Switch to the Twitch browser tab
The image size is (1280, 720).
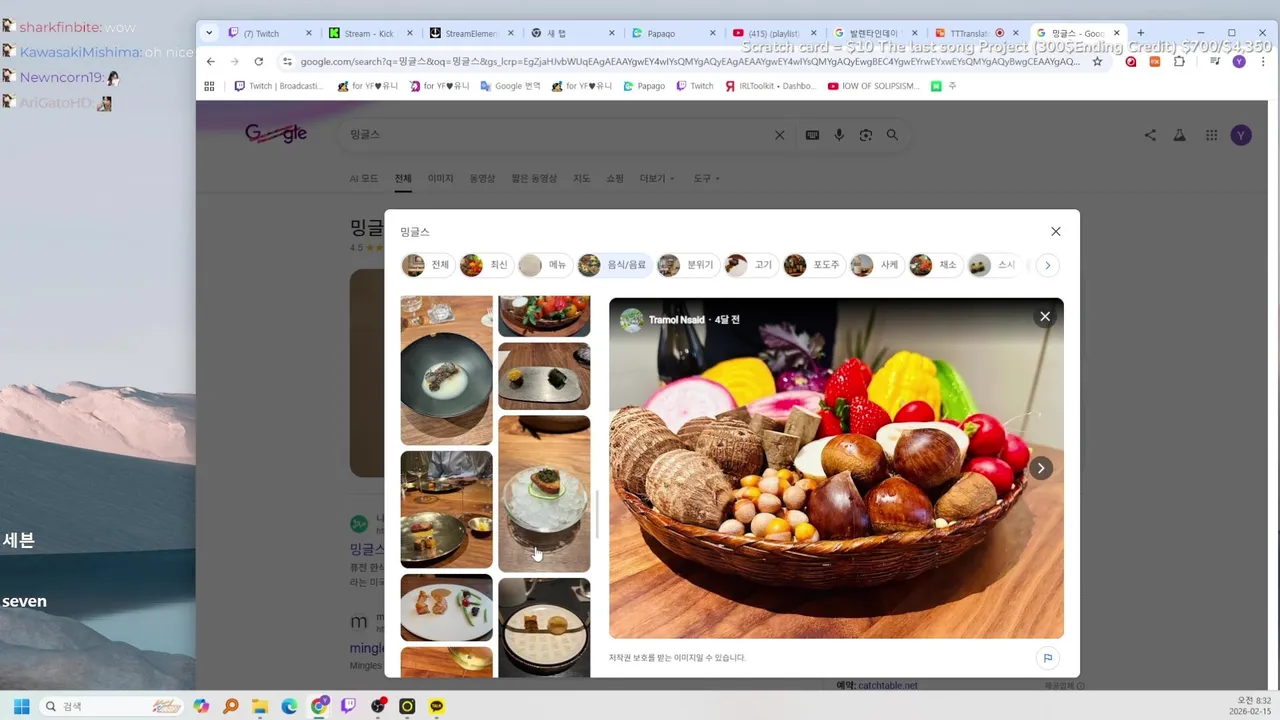coord(270,33)
